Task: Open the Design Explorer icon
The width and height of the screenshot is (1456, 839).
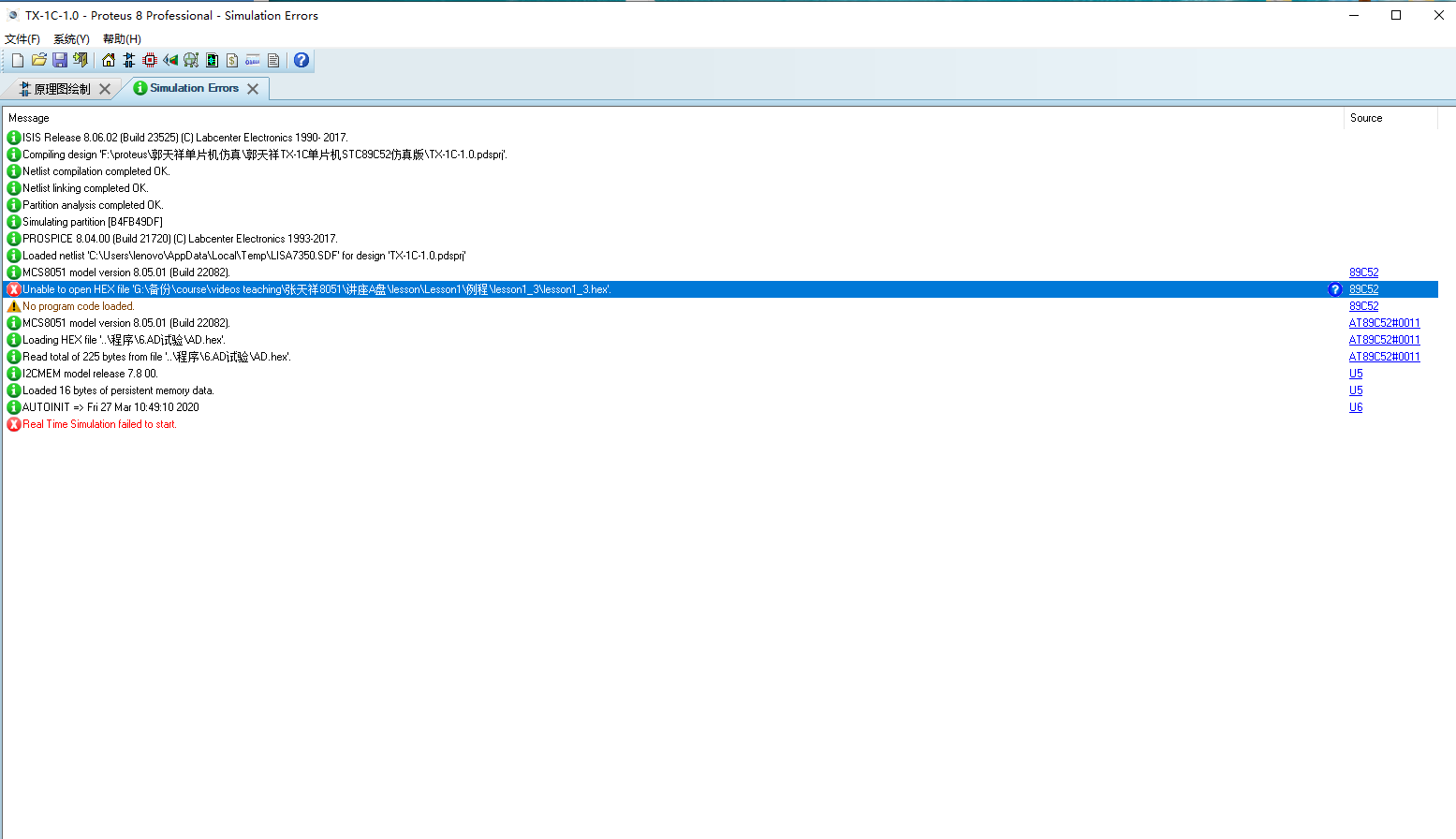Action: [212, 61]
